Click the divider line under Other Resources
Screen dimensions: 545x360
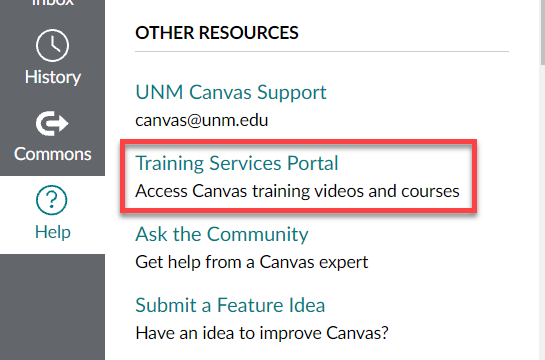tap(322, 51)
